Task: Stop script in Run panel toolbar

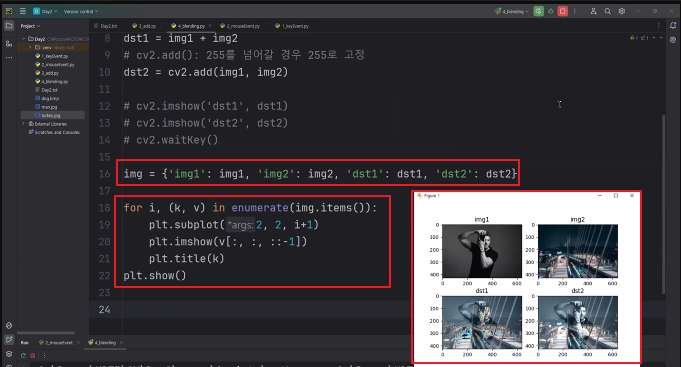Action: 33,356
